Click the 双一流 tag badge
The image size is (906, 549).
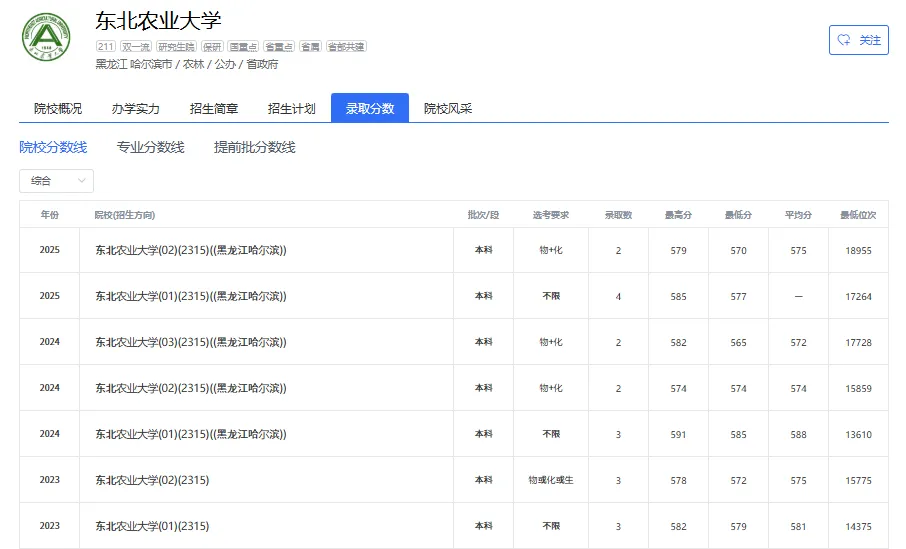point(136,47)
